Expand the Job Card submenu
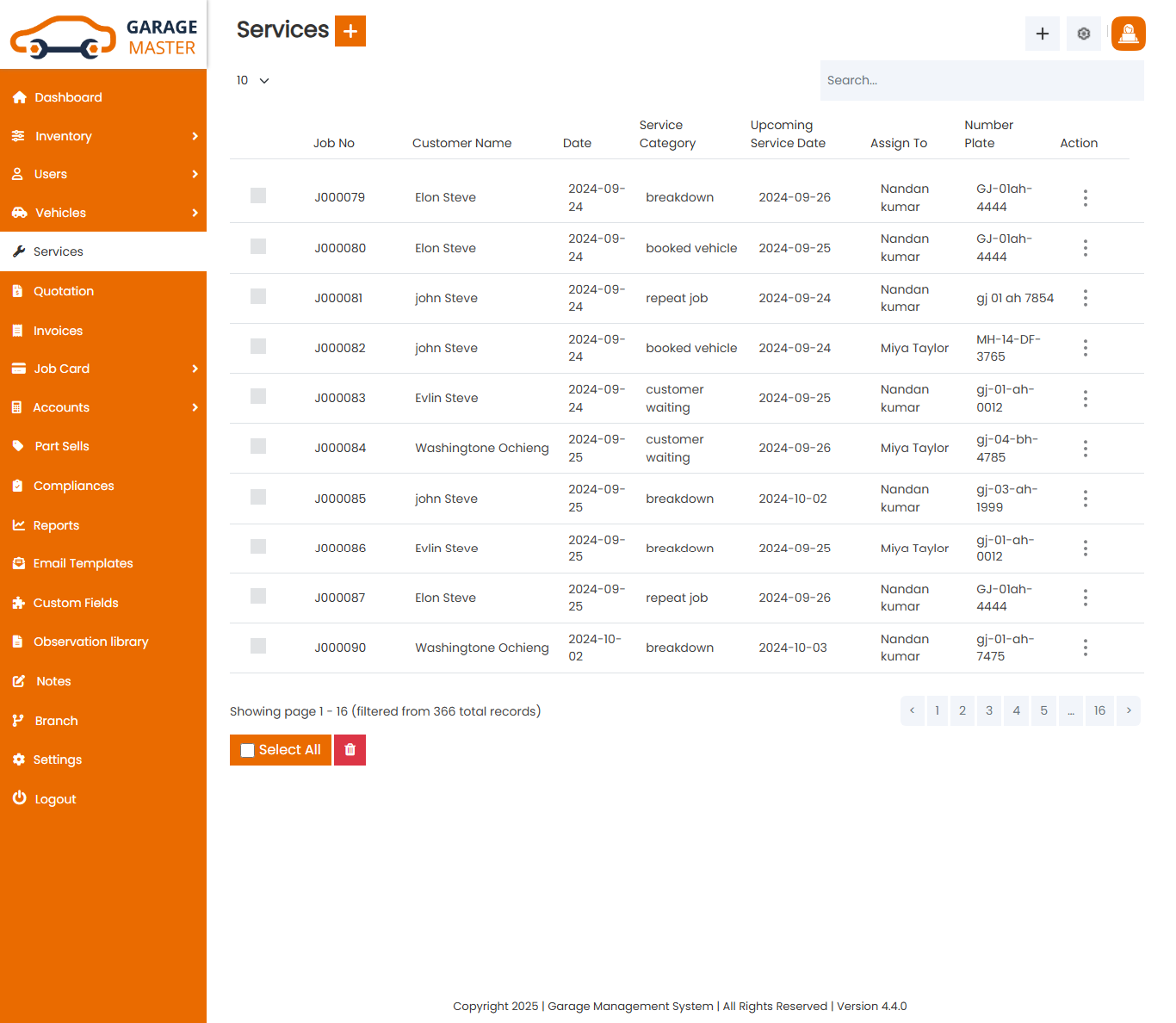The height and width of the screenshot is (1023, 1176). coord(61,369)
